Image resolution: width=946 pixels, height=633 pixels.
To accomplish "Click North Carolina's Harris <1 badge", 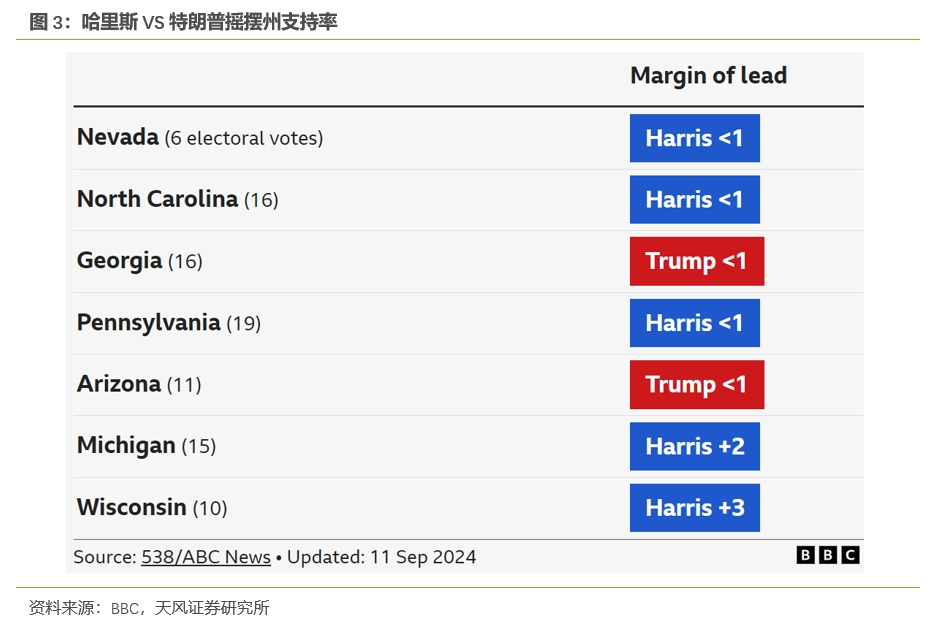I will tap(694, 200).
